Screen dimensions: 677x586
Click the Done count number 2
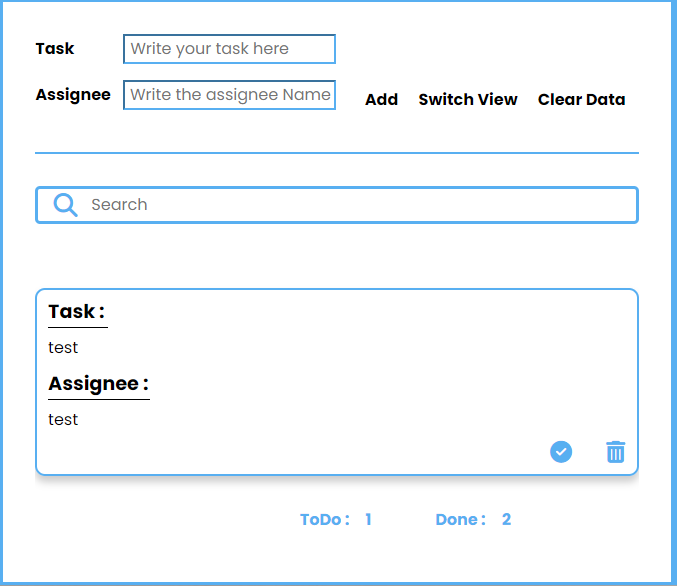click(506, 519)
